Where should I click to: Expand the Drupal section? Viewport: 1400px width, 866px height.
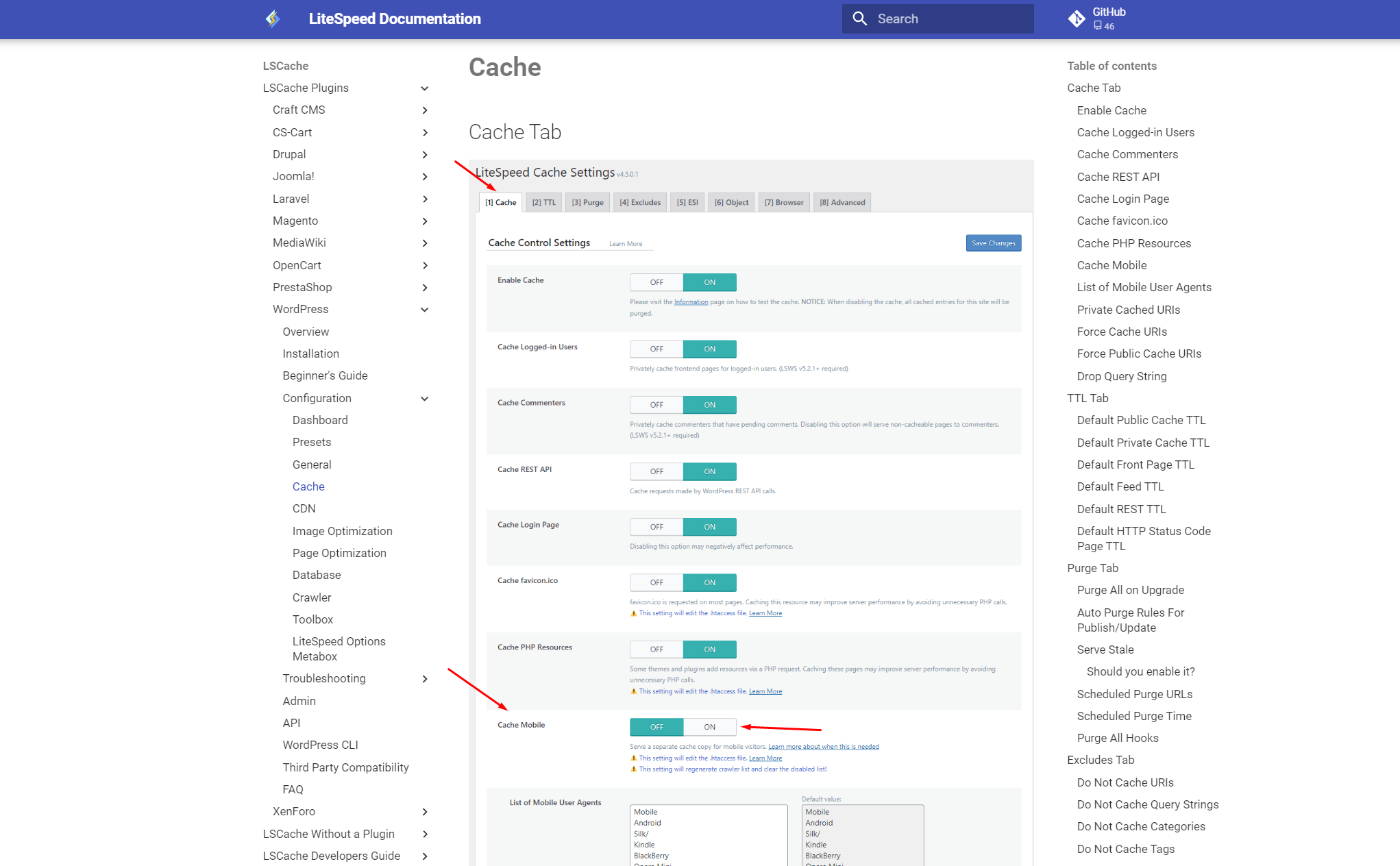pyautogui.click(x=425, y=155)
